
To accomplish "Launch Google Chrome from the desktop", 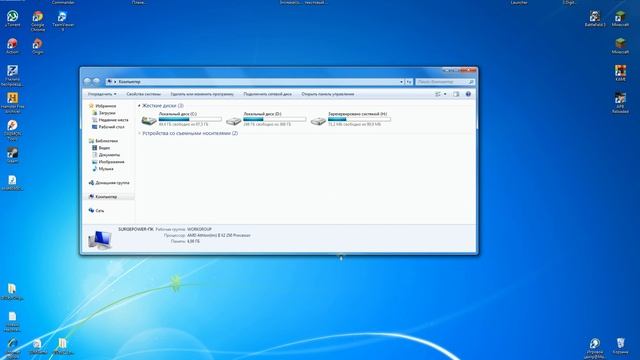I will [38, 20].
